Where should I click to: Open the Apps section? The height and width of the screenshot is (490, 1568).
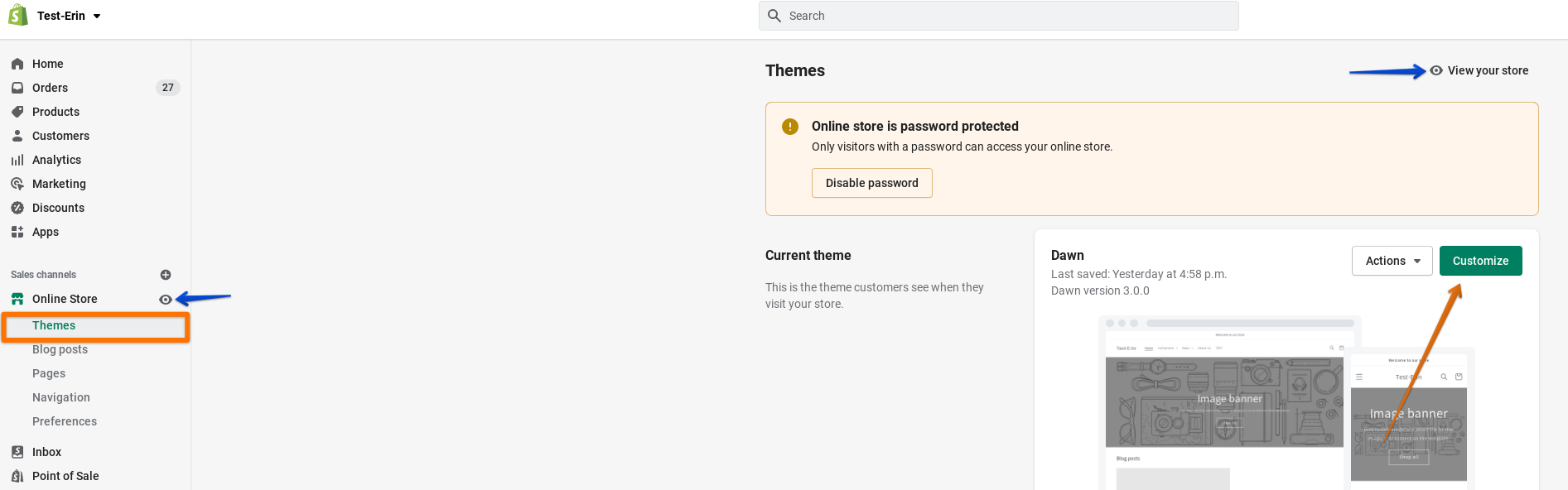46,232
